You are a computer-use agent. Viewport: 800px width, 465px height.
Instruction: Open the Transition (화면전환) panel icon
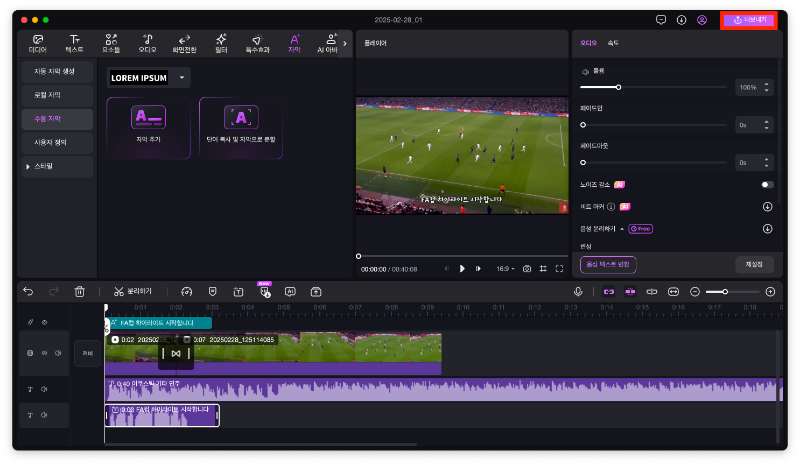(x=184, y=43)
